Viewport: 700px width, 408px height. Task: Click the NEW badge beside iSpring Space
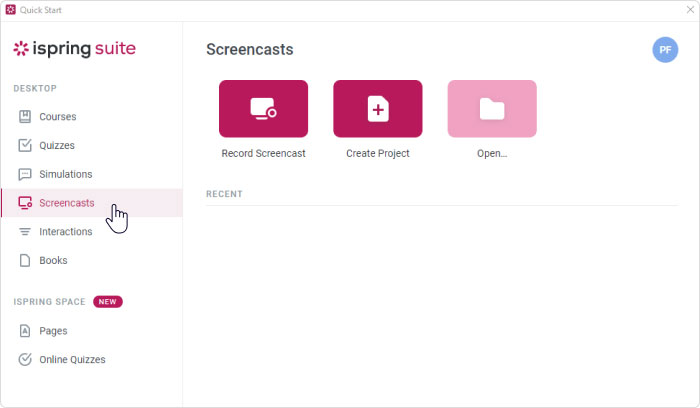[108, 301]
